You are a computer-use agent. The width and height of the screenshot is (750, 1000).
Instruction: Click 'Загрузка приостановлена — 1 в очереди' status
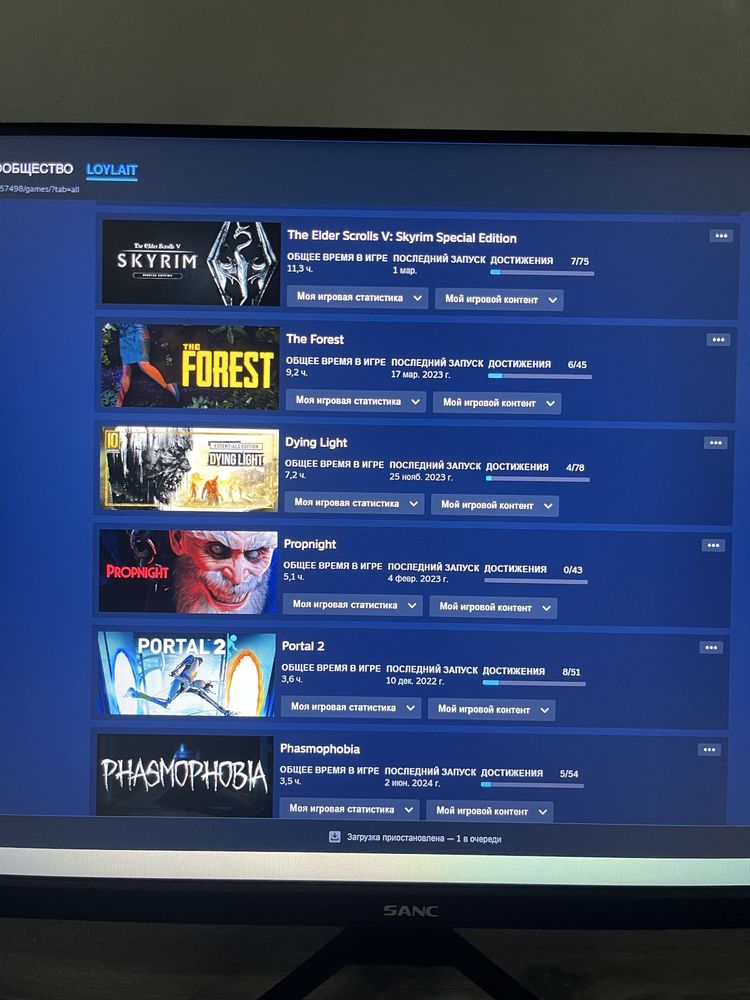(x=424, y=838)
